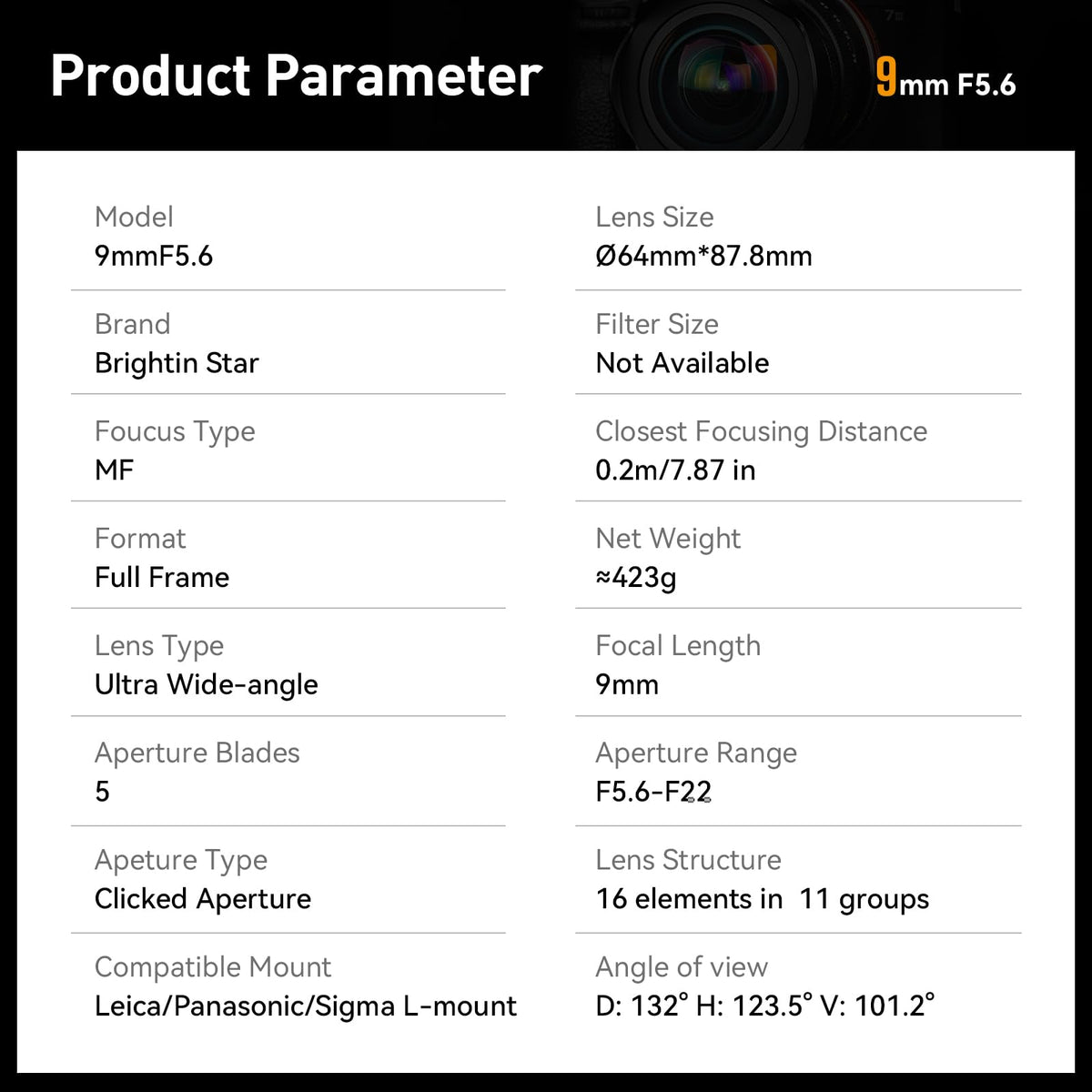This screenshot has height=1092, width=1092.
Task: Select the "Full Frame" format value
Action: click(x=162, y=577)
